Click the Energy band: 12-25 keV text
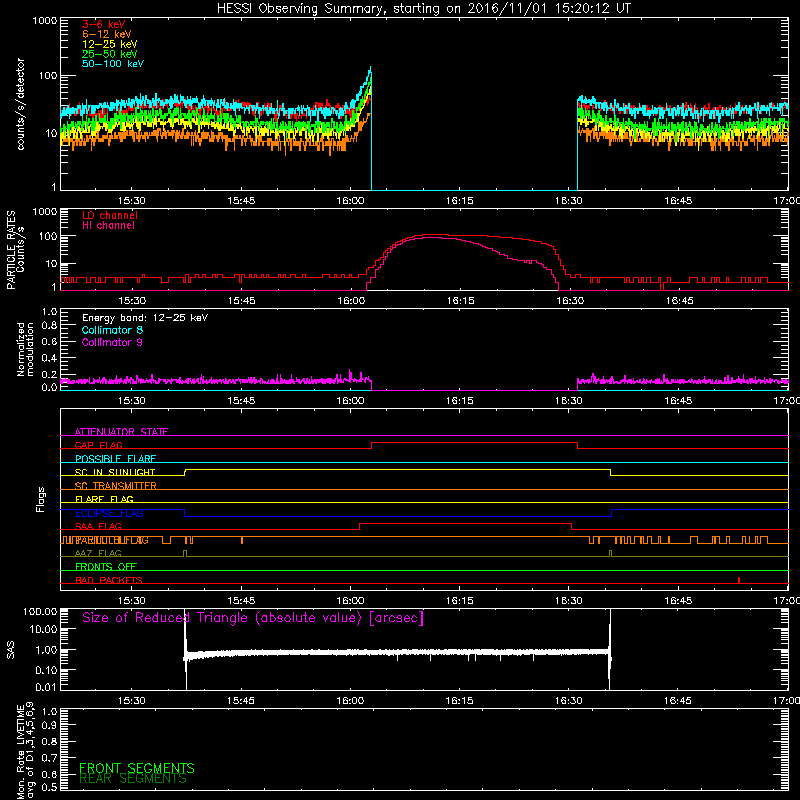 (x=145, y=318)
